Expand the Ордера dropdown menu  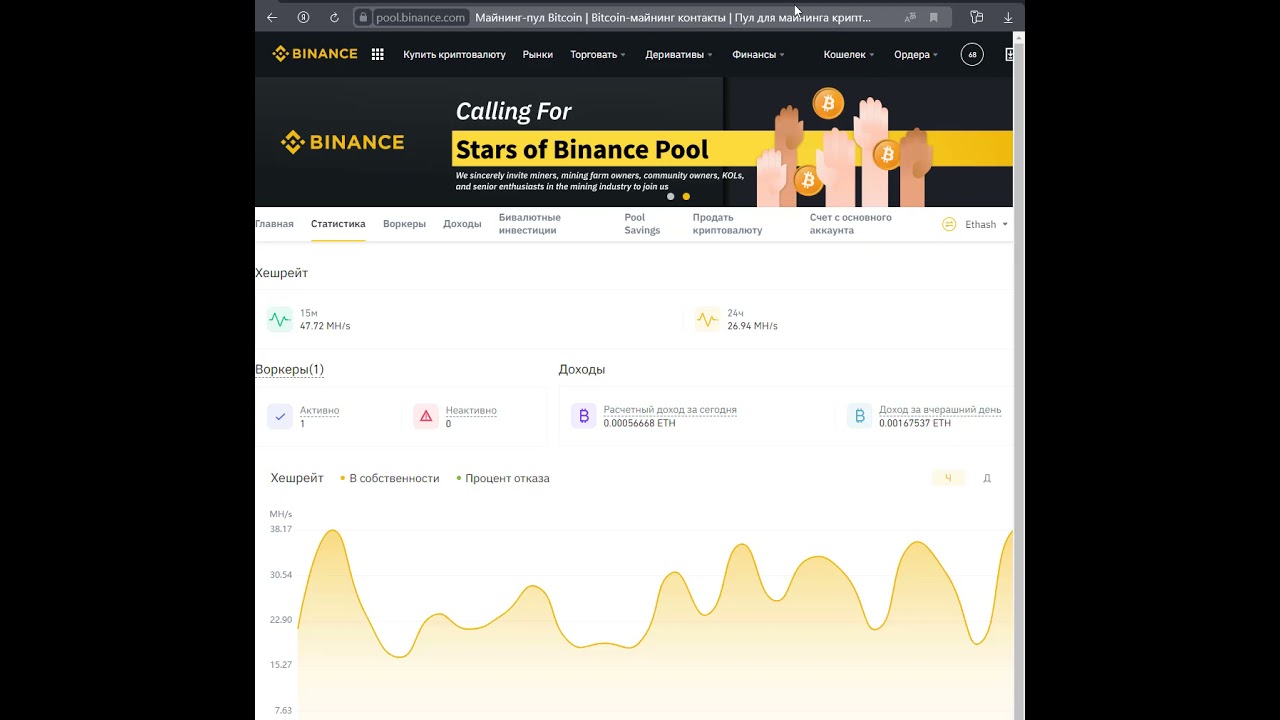(916, 54)
